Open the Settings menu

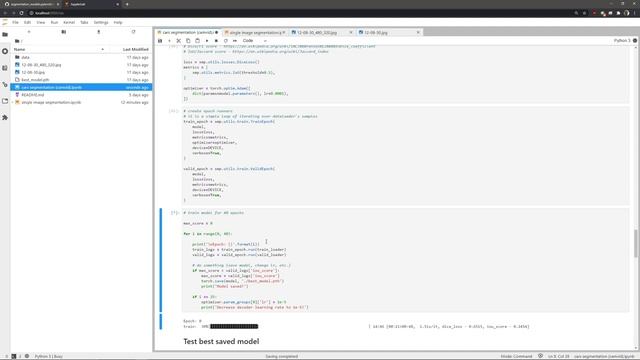tap(101, 22)
